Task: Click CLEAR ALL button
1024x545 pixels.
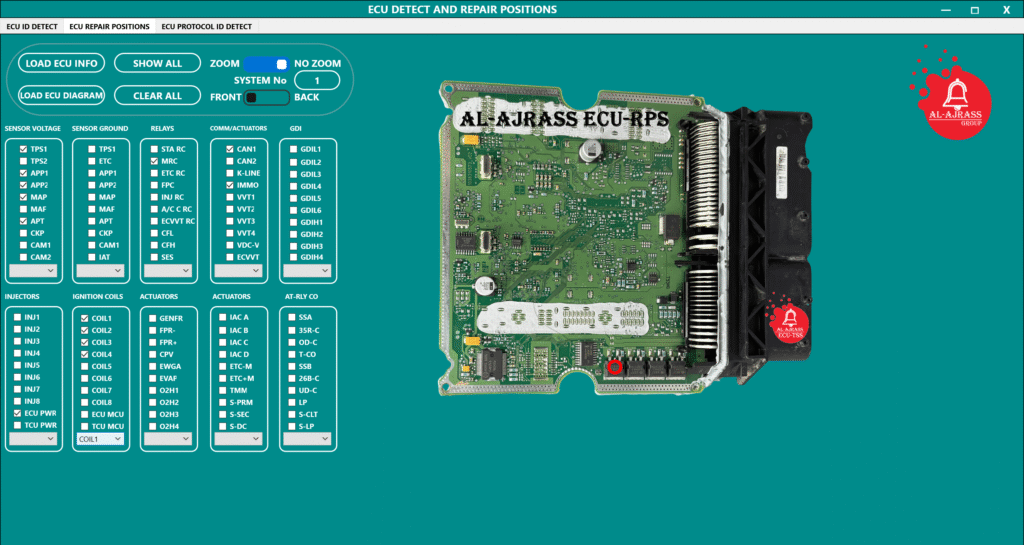Action: (x=157, y=95)
